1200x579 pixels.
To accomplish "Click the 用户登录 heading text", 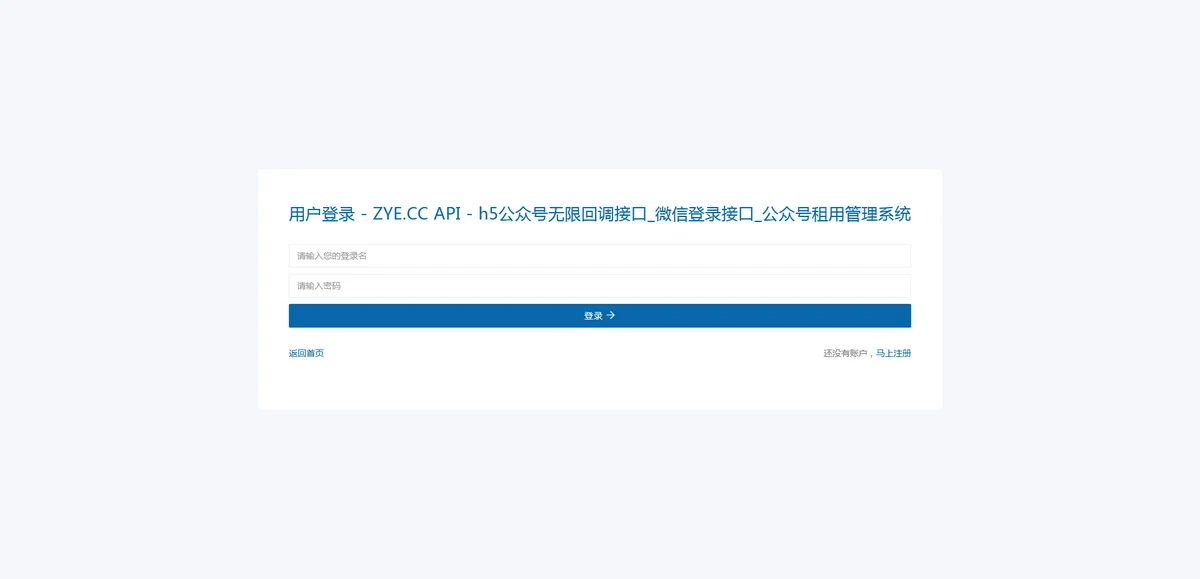I will click(x=322, y=214).
